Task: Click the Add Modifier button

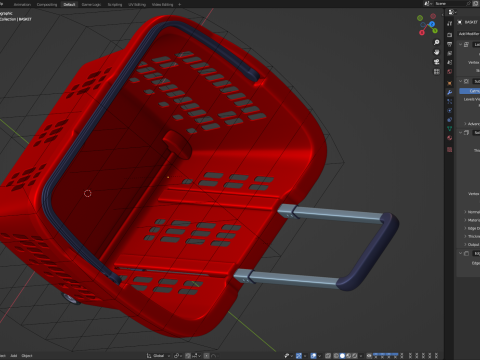Action: 469,34
